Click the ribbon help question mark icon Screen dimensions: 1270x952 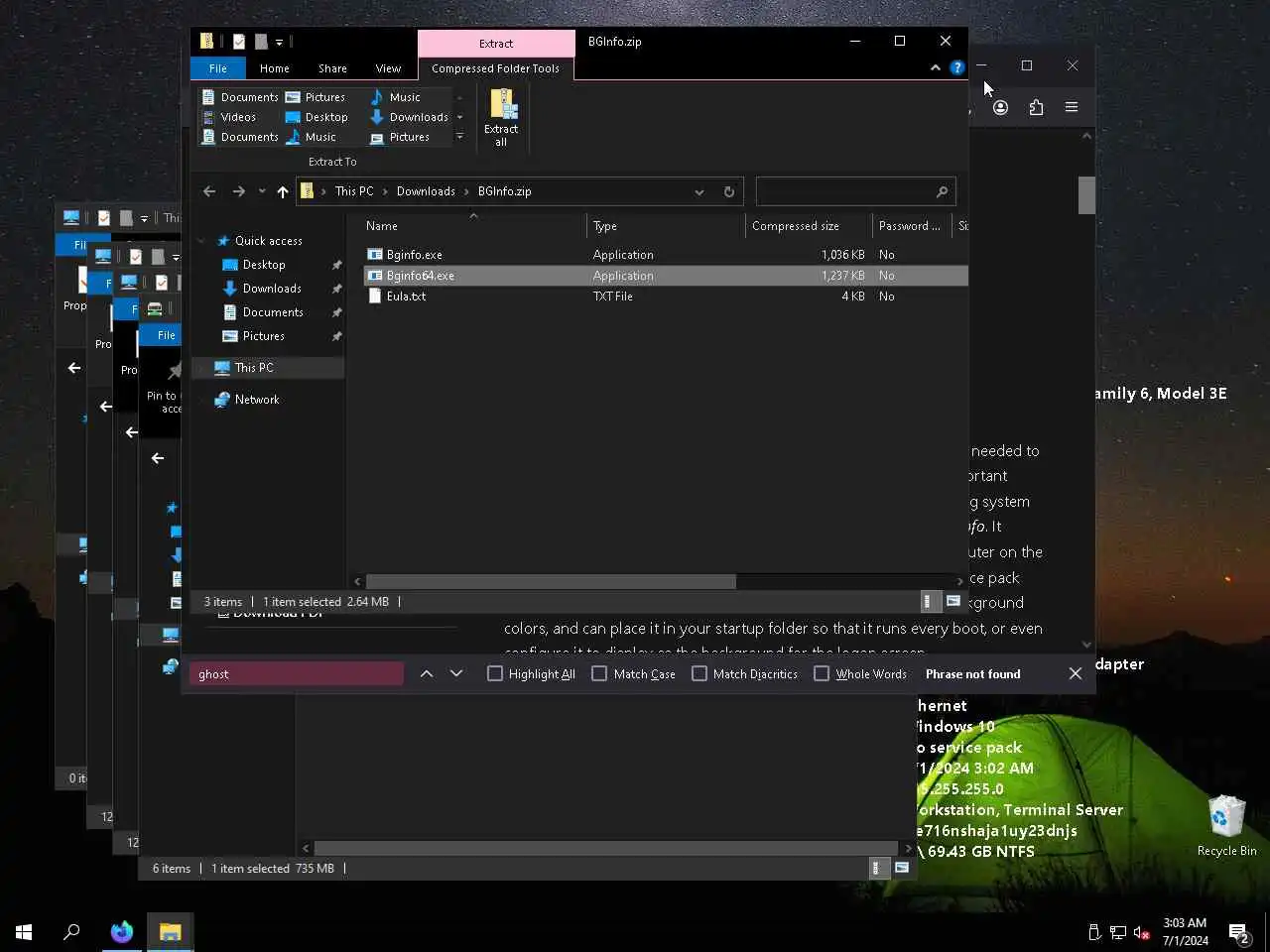pos(956,67)
